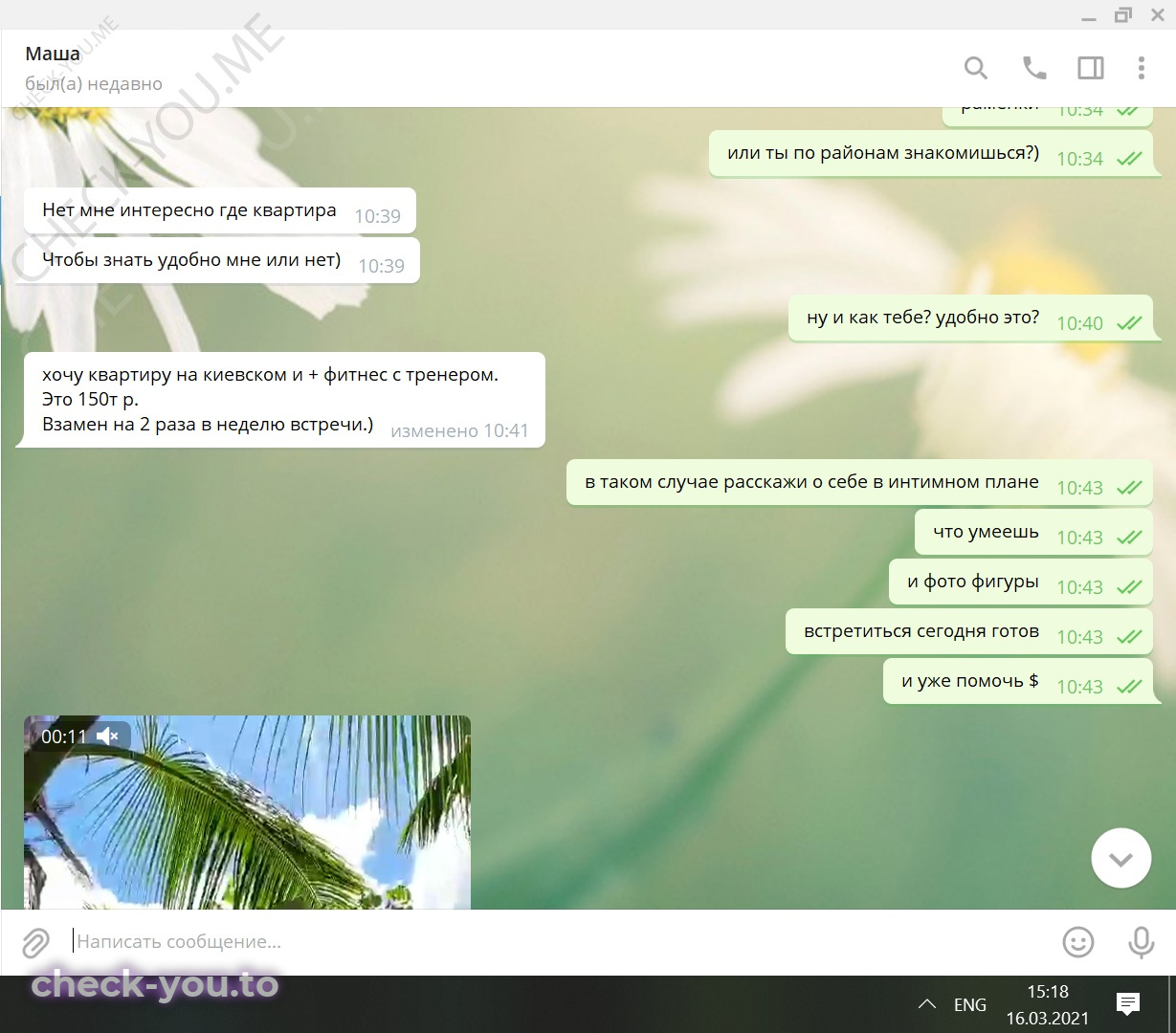Toggle the right info side panel
The image size is (1176, 1033).
1090,68
